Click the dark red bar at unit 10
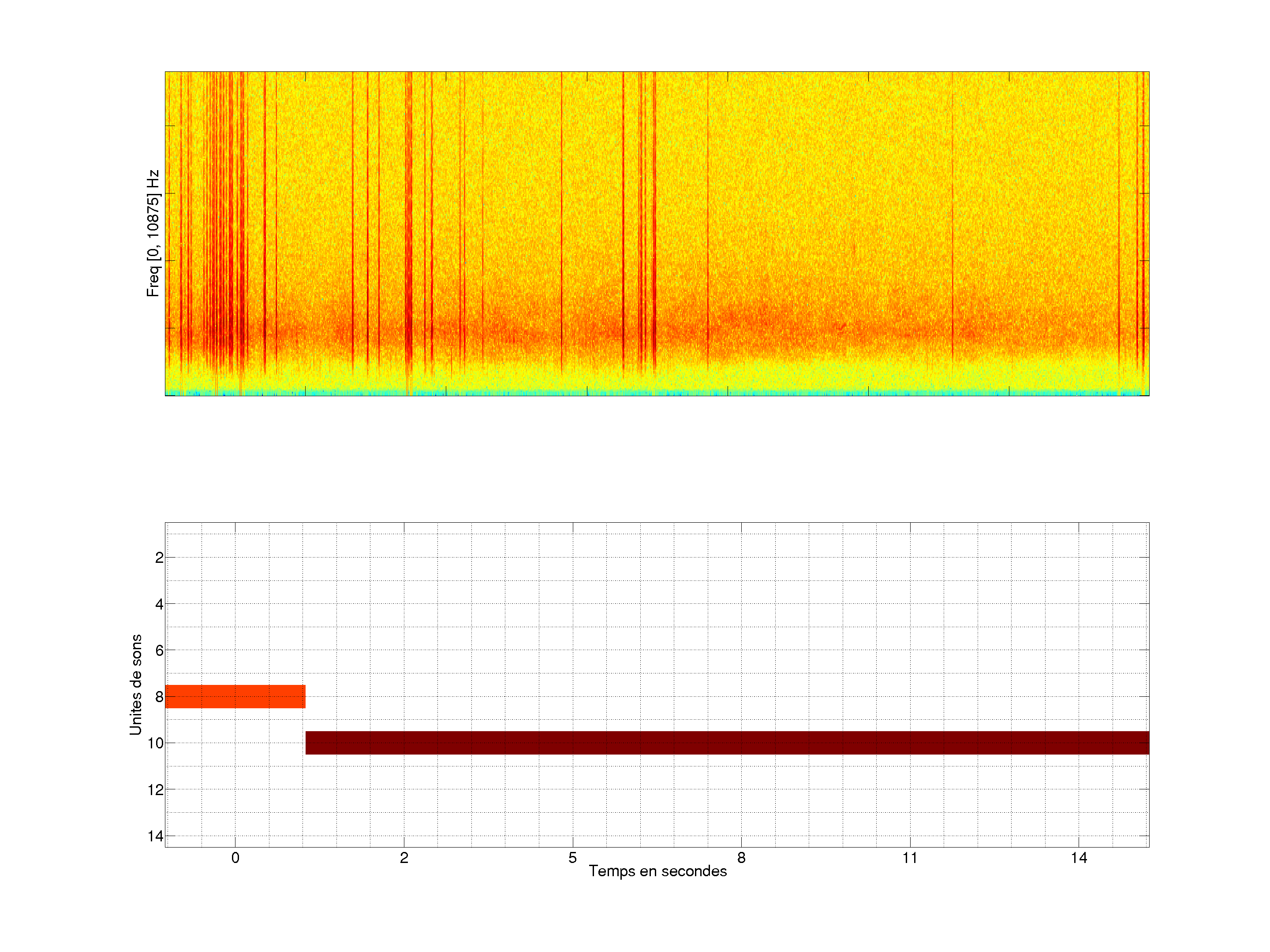Screen dimensions: 1270x952 point(727,743)
